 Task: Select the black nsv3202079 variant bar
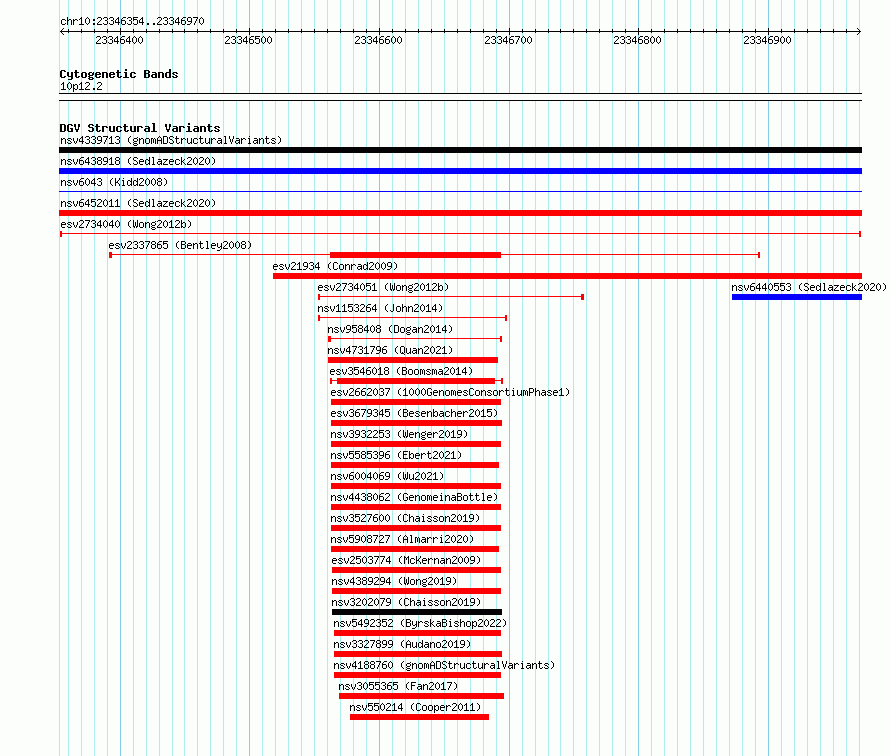(x=417, y=612)
